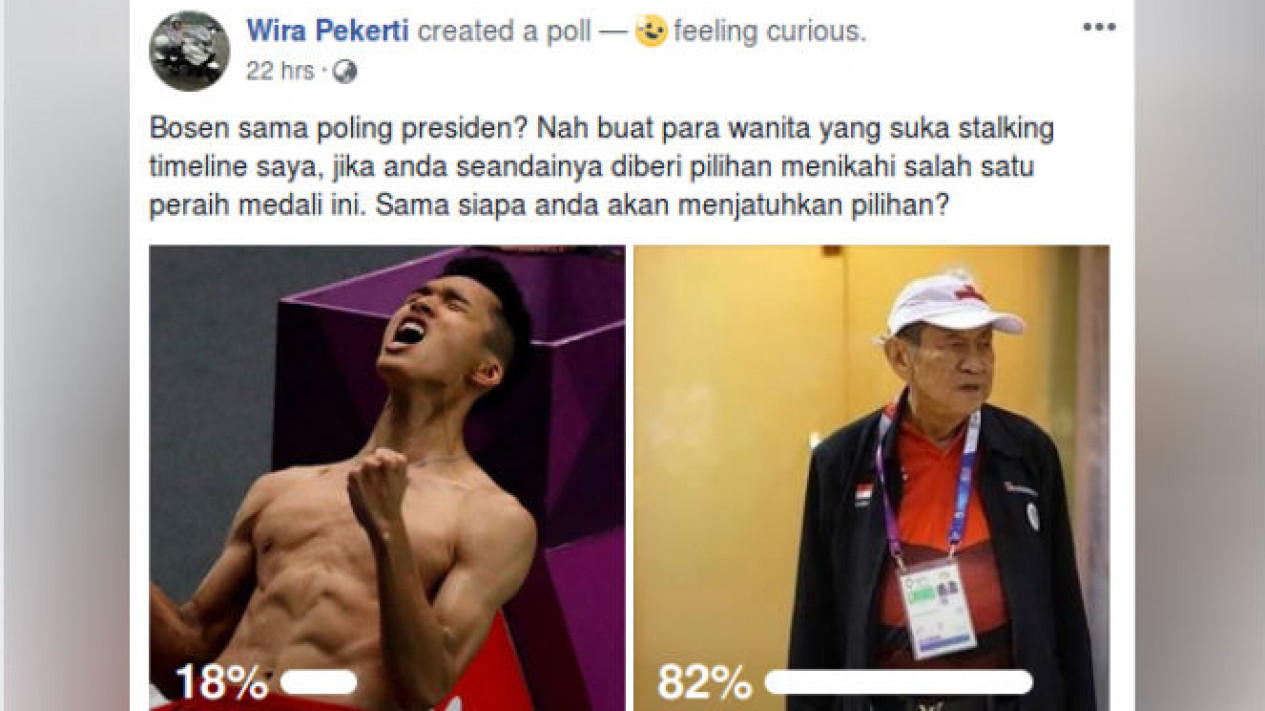Vote for the man in white cap option

(871, 478)
